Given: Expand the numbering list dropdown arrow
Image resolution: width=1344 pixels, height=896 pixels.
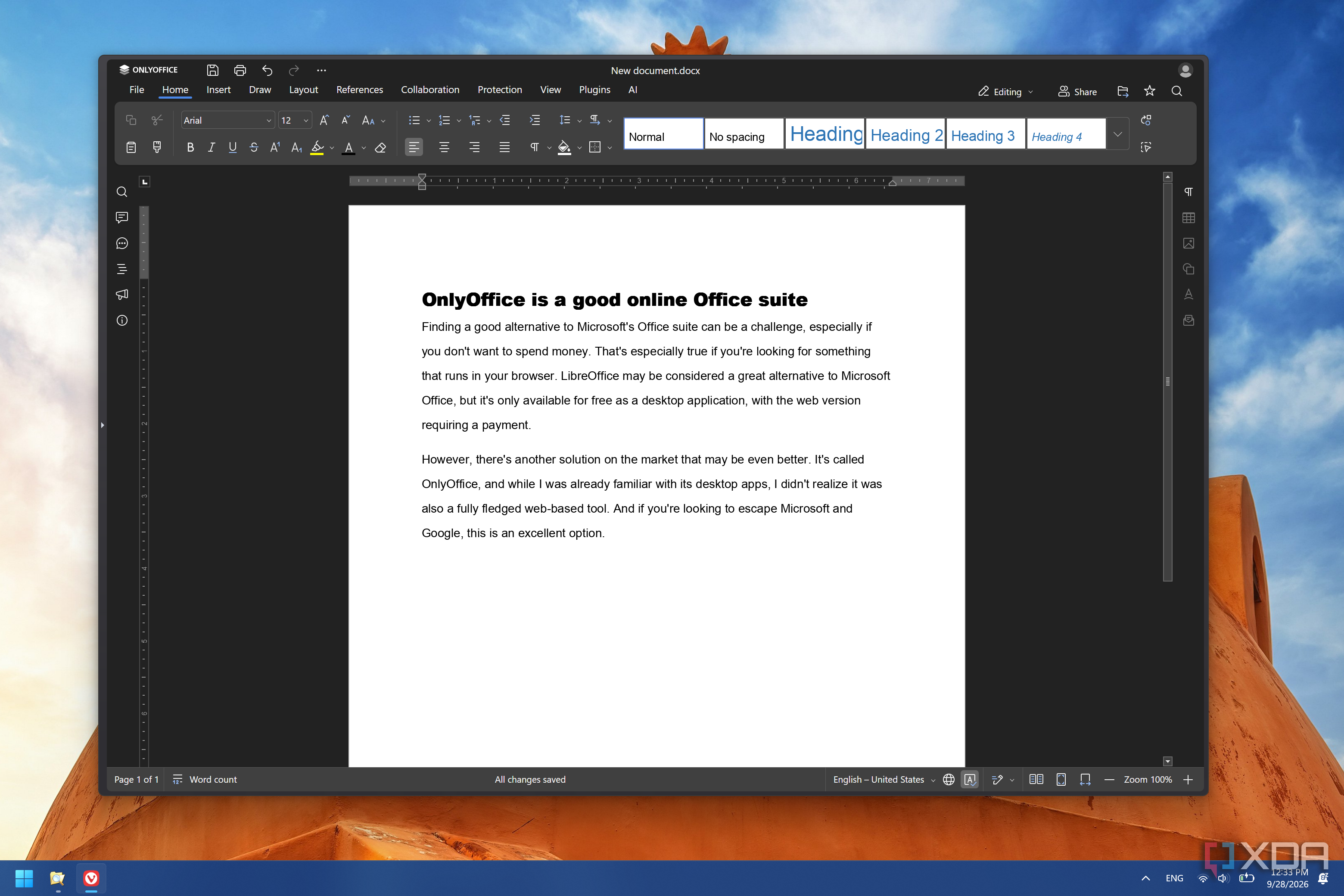Looking at the screenshot, I should coord(459,121).
